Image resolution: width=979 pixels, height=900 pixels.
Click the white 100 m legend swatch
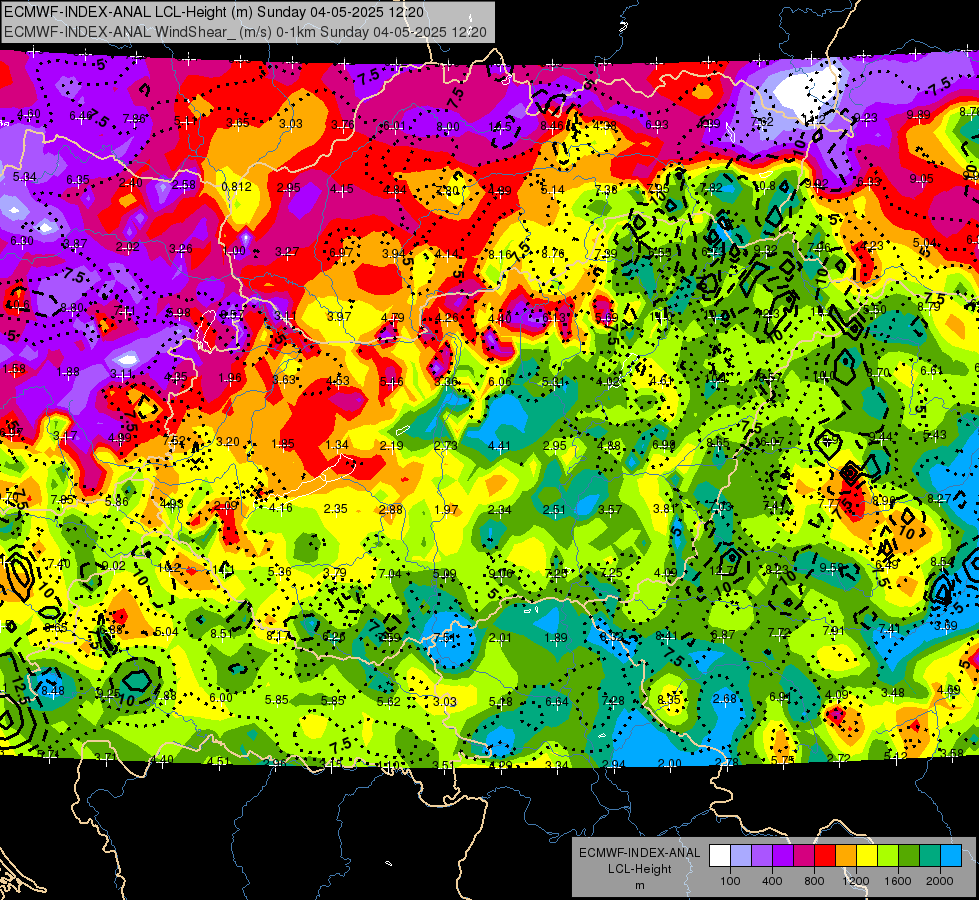[x=720, y=856]
